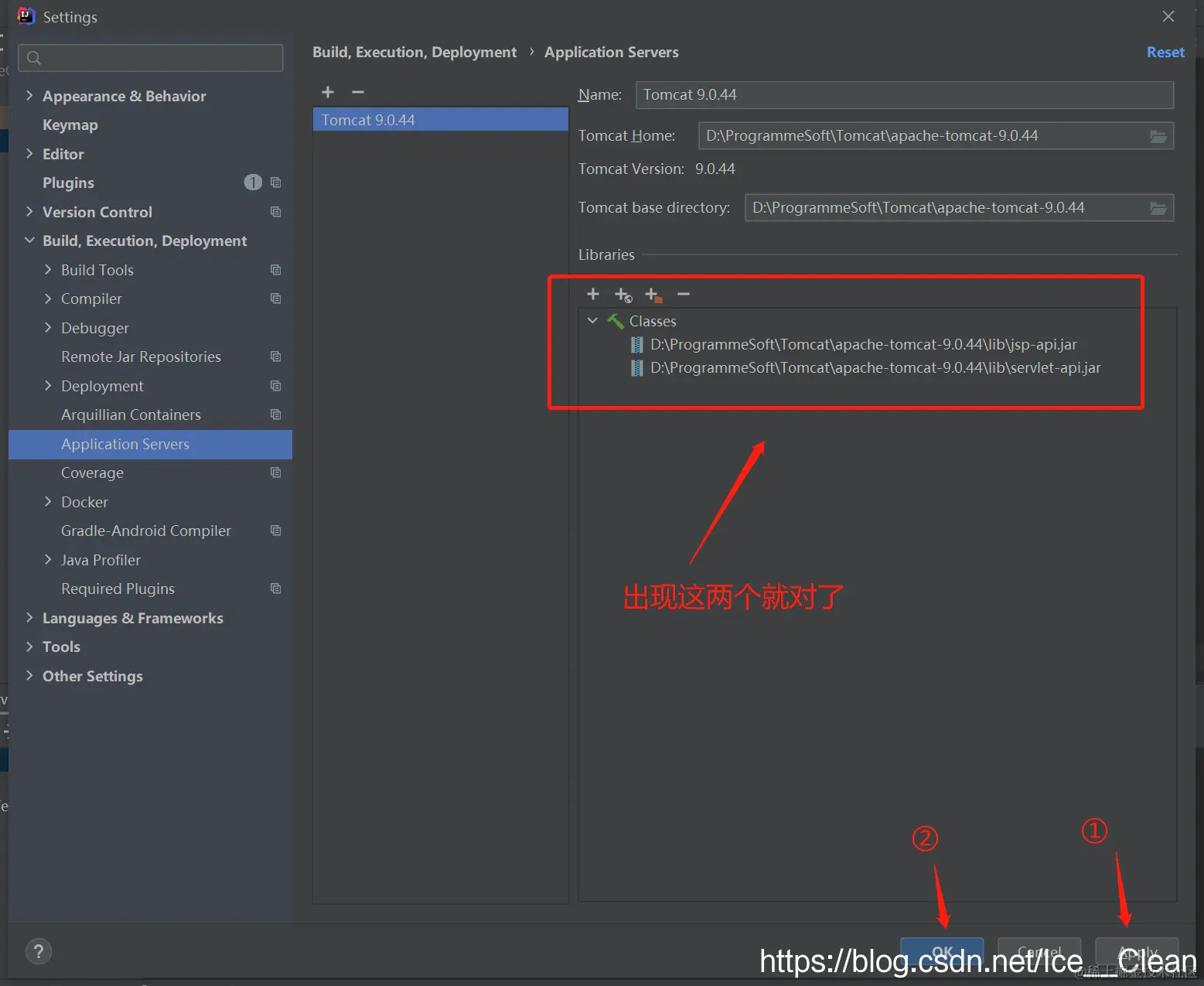Click the project-level icon beside Compiler
The height and width of the screenshot is (986, 1204).
click(x=276, y=299)
